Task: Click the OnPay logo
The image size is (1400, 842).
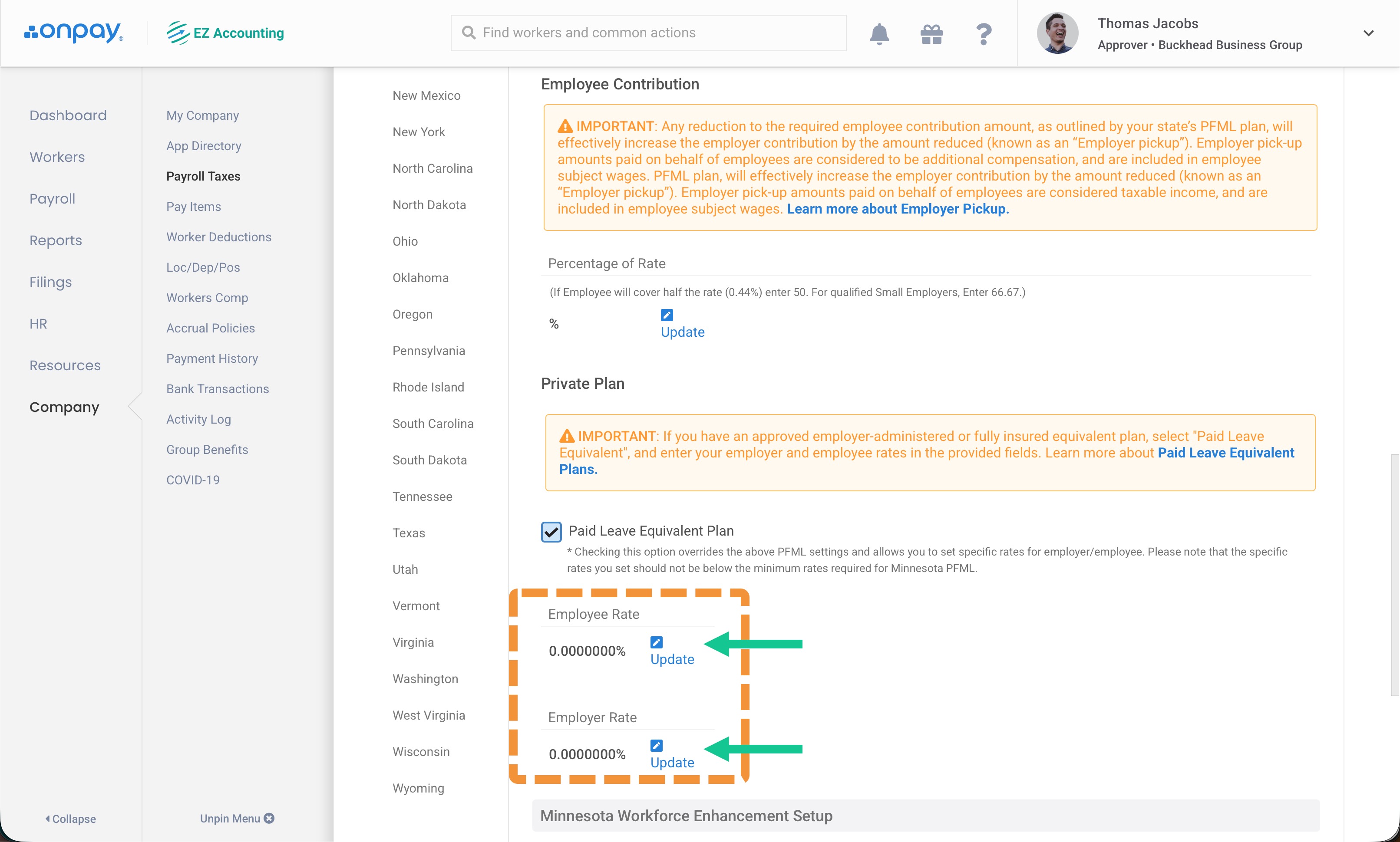Action: click(73, 33)
